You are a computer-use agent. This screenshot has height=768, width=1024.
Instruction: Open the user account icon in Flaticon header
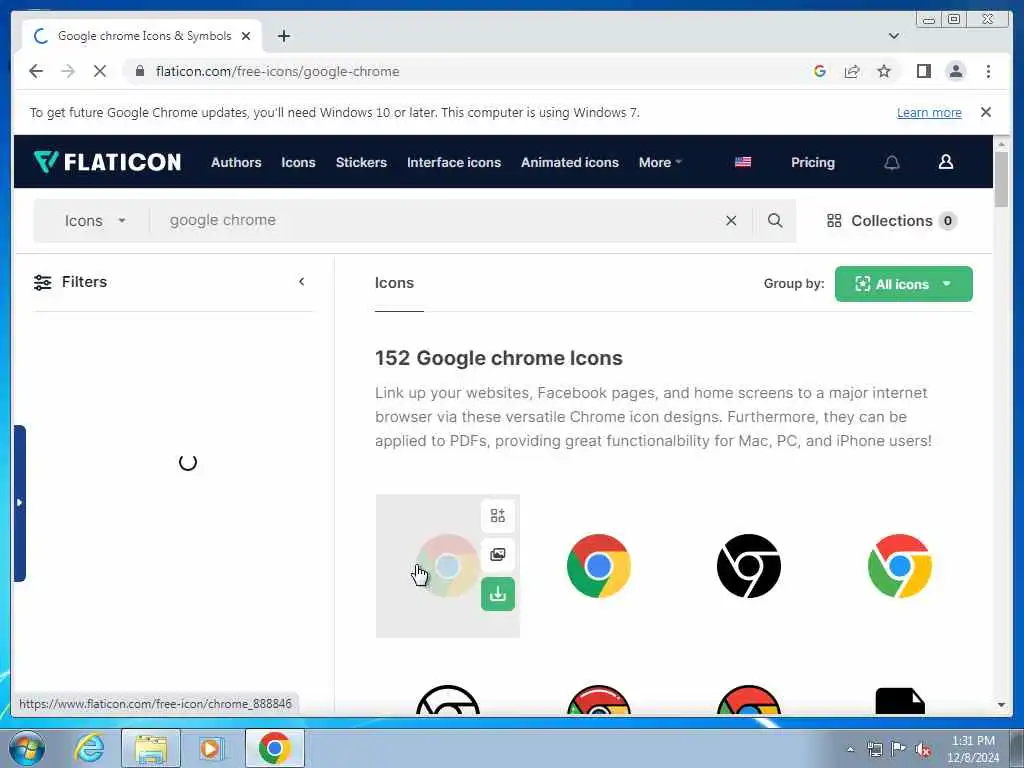tap(946, 162)
